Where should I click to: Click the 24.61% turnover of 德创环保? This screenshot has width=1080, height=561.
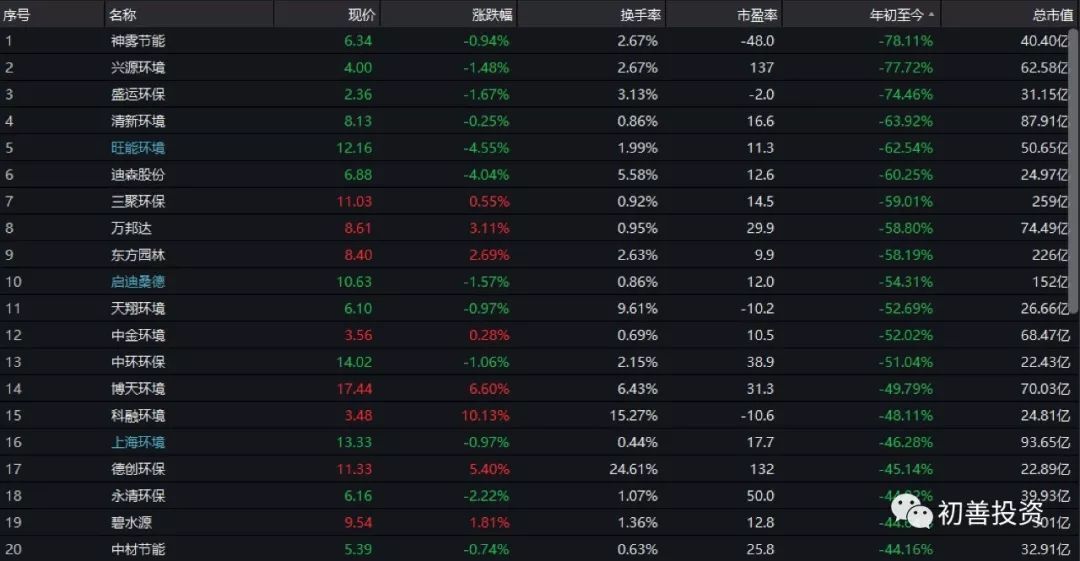tap(634, 469)
